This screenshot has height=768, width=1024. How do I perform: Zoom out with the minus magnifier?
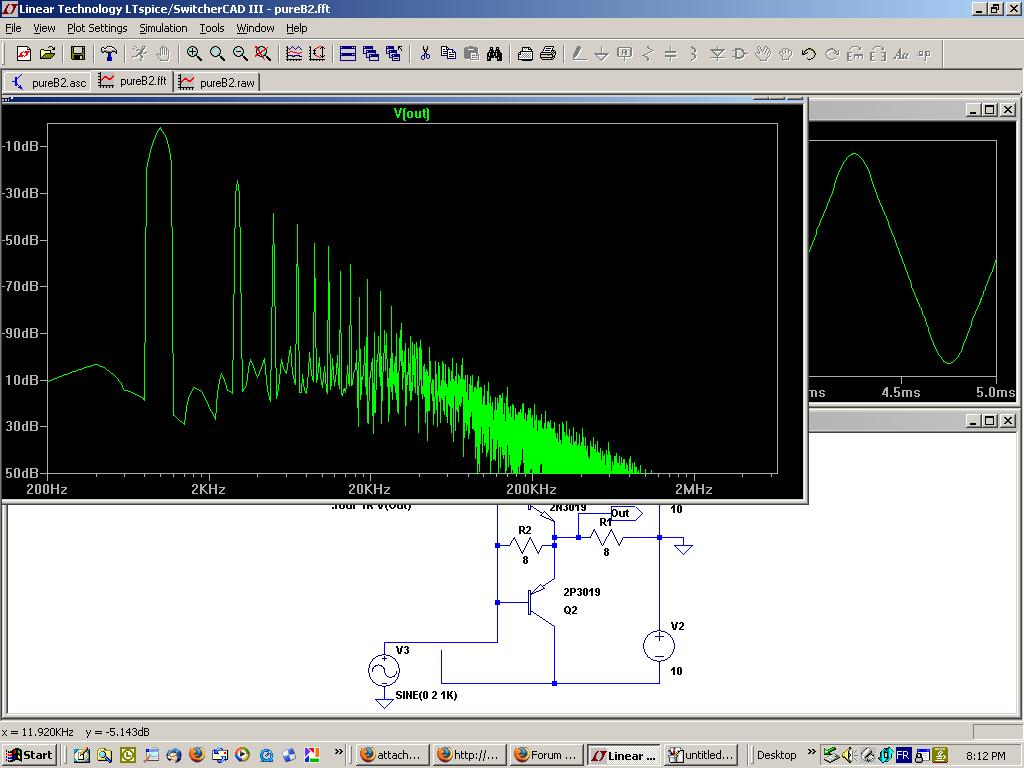coord(240,54)
